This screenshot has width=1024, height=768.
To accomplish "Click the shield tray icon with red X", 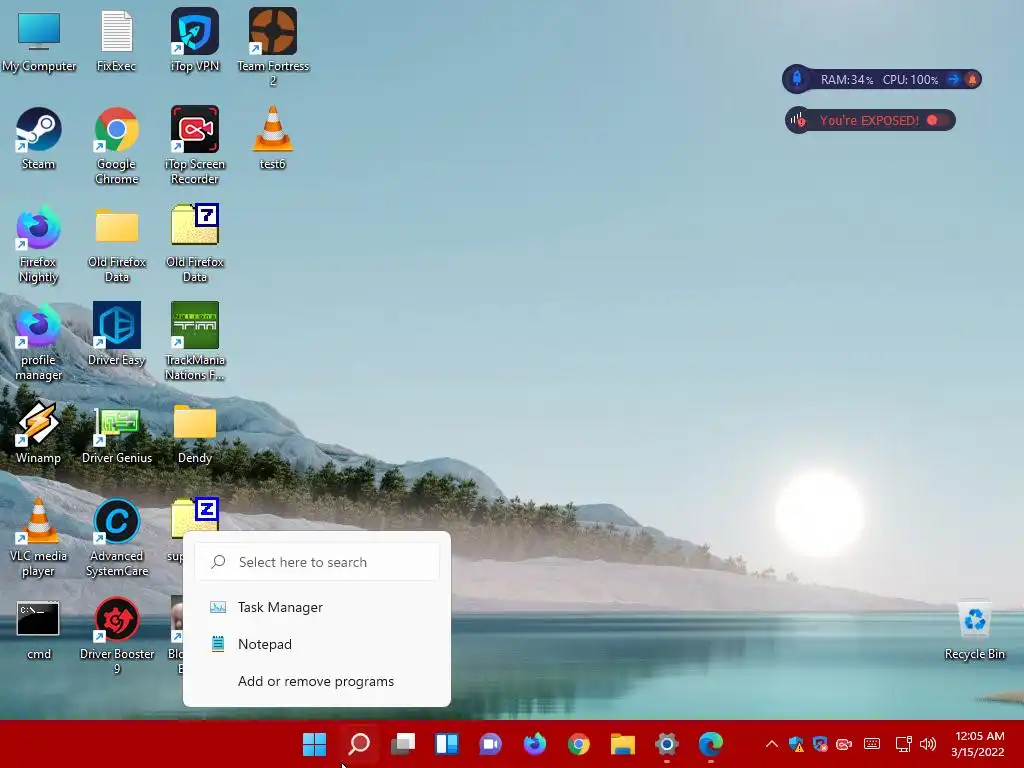I will (x=820, y=744).
